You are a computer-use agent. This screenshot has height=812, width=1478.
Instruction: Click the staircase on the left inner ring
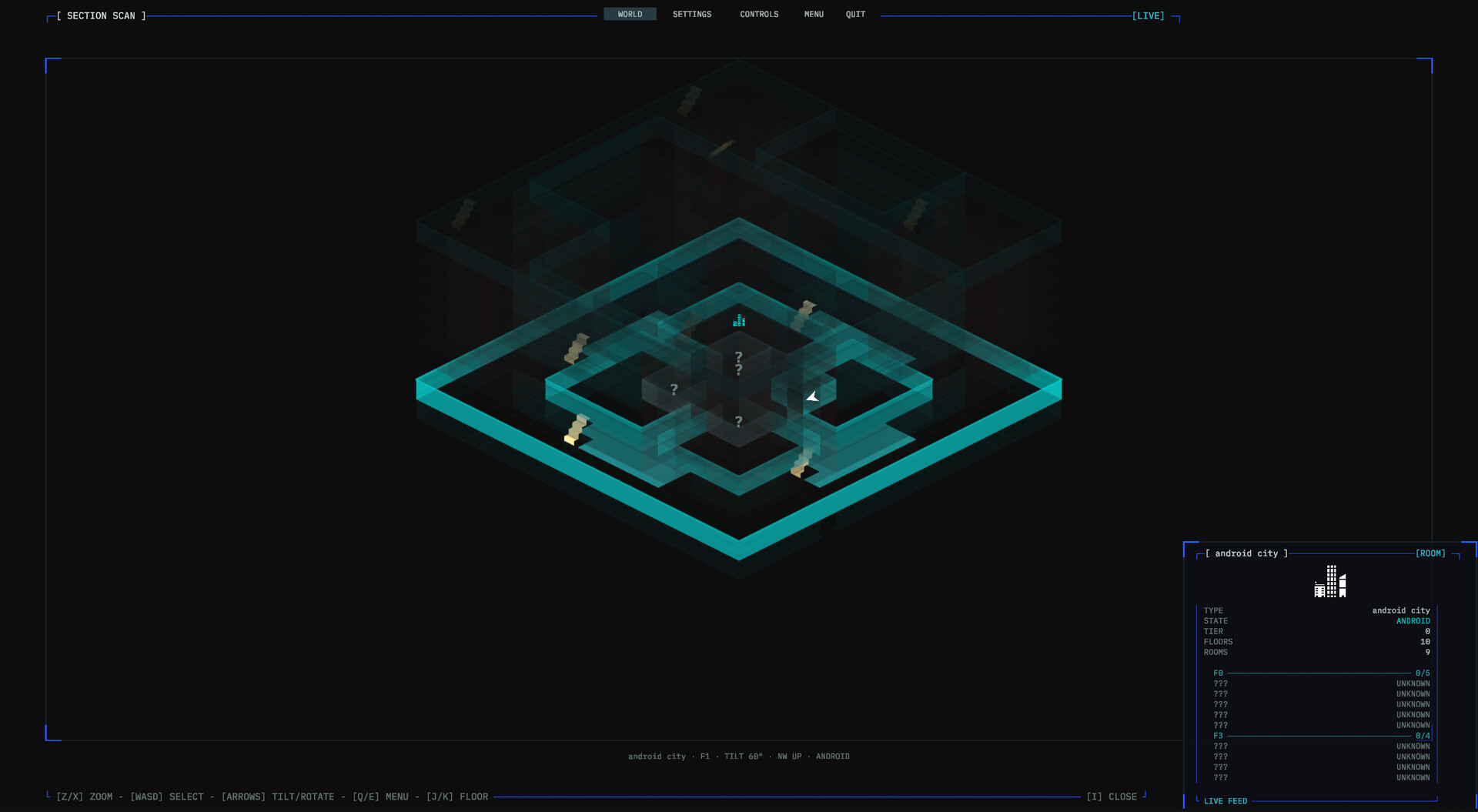pyautogui.click(x=577, y=349)
